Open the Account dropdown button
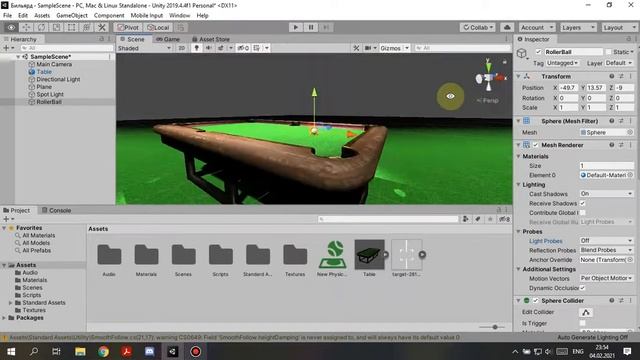 click(x=536, y=27)
